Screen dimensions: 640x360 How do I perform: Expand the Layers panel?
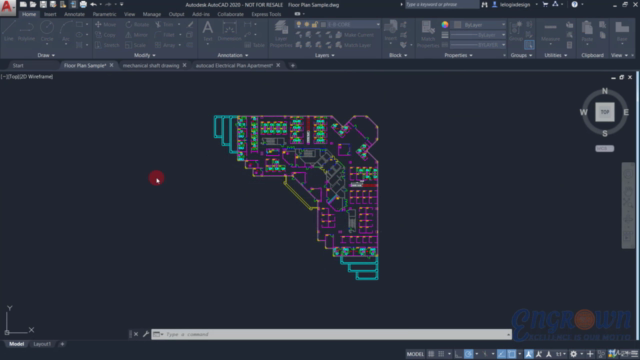tap(324, 55)
